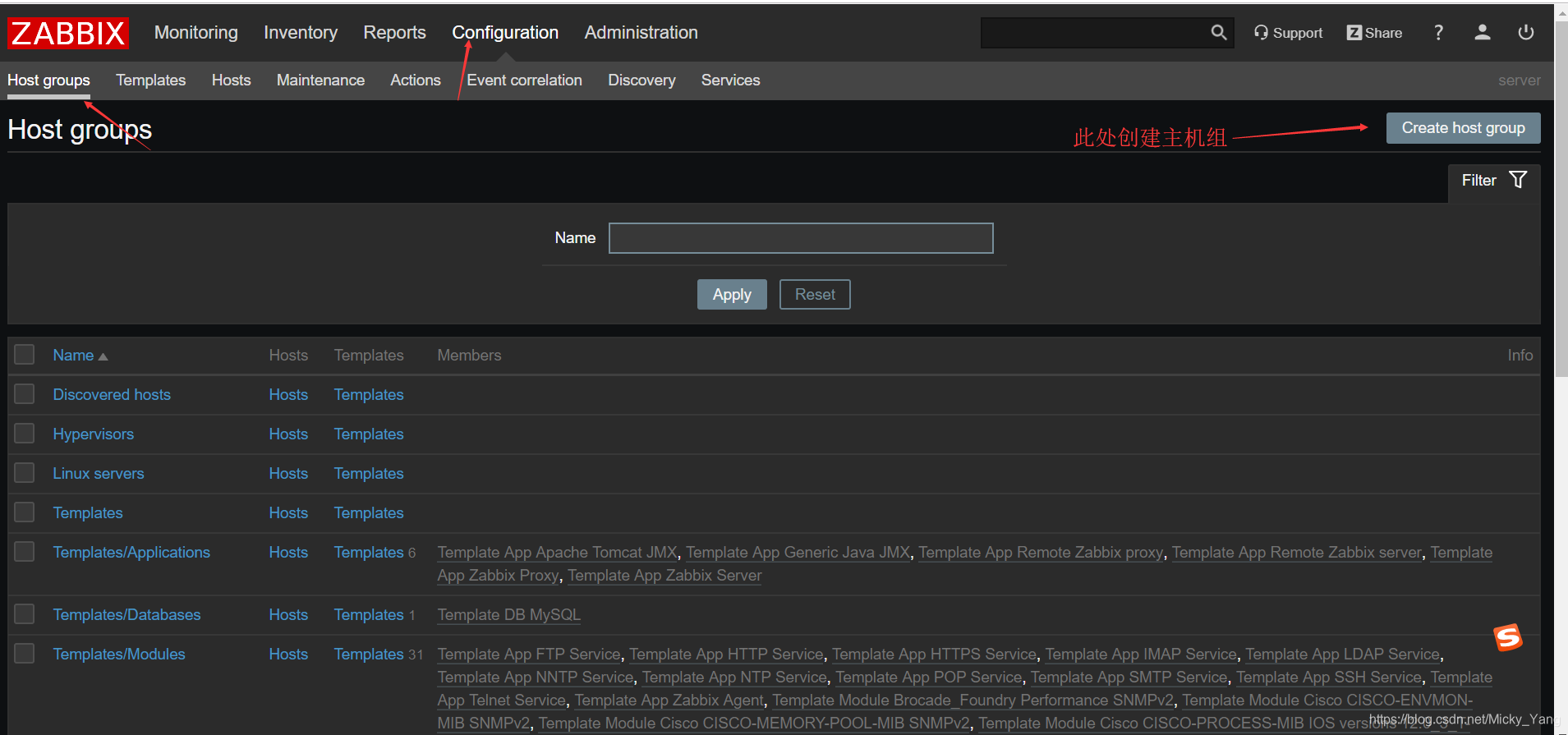
Task: Open Hosts link in Discovered hosts row
Action: [x=288, y=395]
